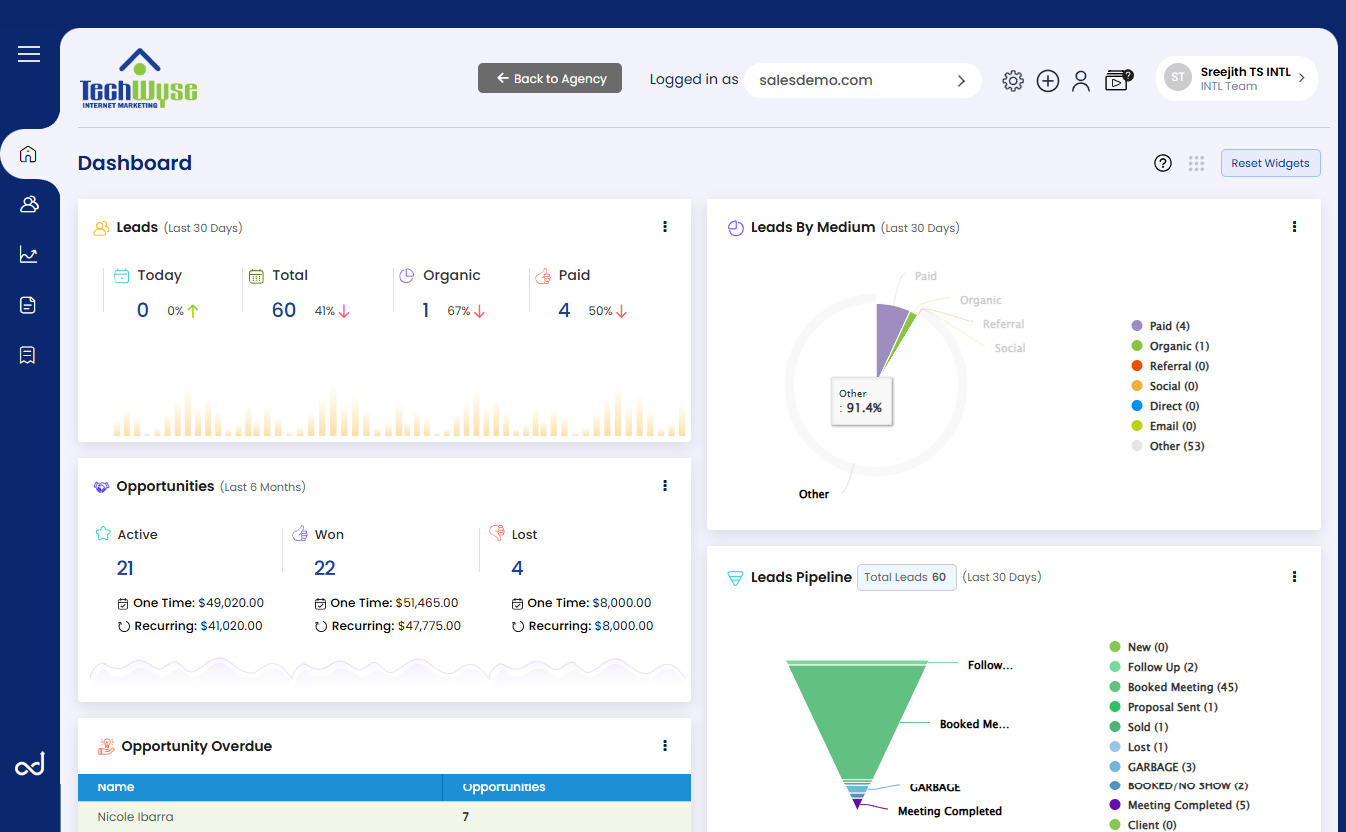This screenshot has height=832, width=1346.
Task: Click the Back to Agency button
Action: click(550, 78)
